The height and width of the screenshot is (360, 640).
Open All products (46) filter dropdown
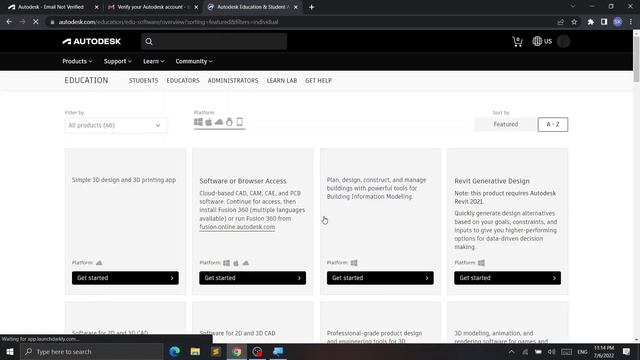click(116, 125)
